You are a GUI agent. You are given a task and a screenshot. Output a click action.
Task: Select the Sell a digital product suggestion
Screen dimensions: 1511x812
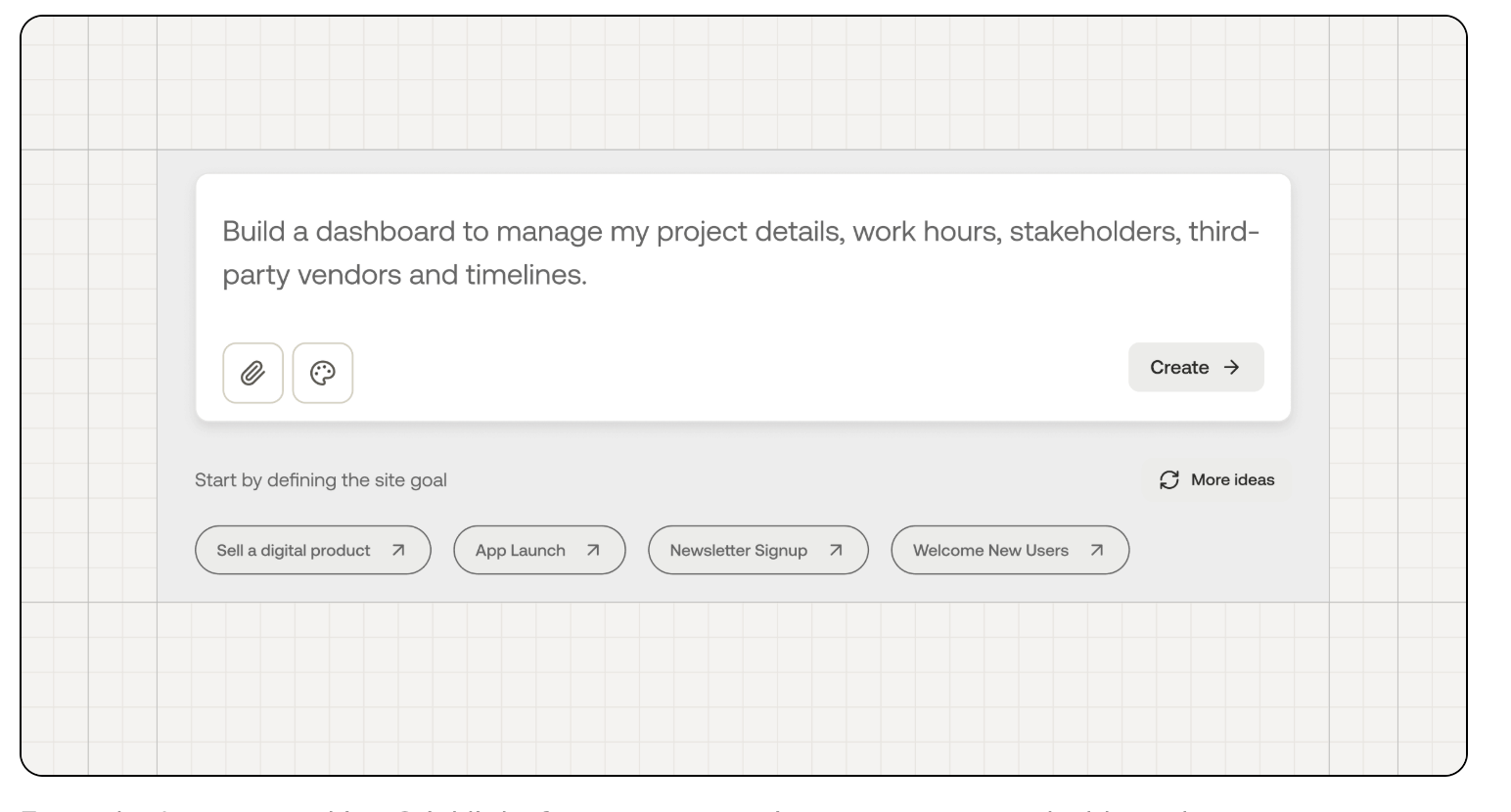tap(294, 550)
